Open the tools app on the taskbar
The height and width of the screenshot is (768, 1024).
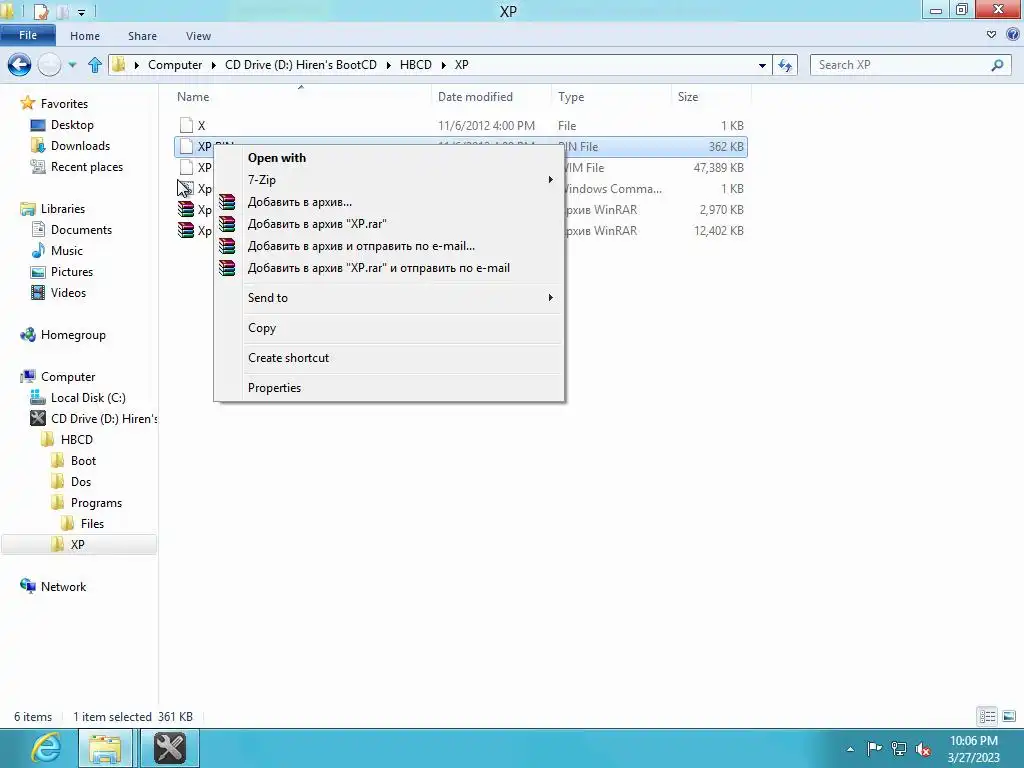tap(170, 748)
